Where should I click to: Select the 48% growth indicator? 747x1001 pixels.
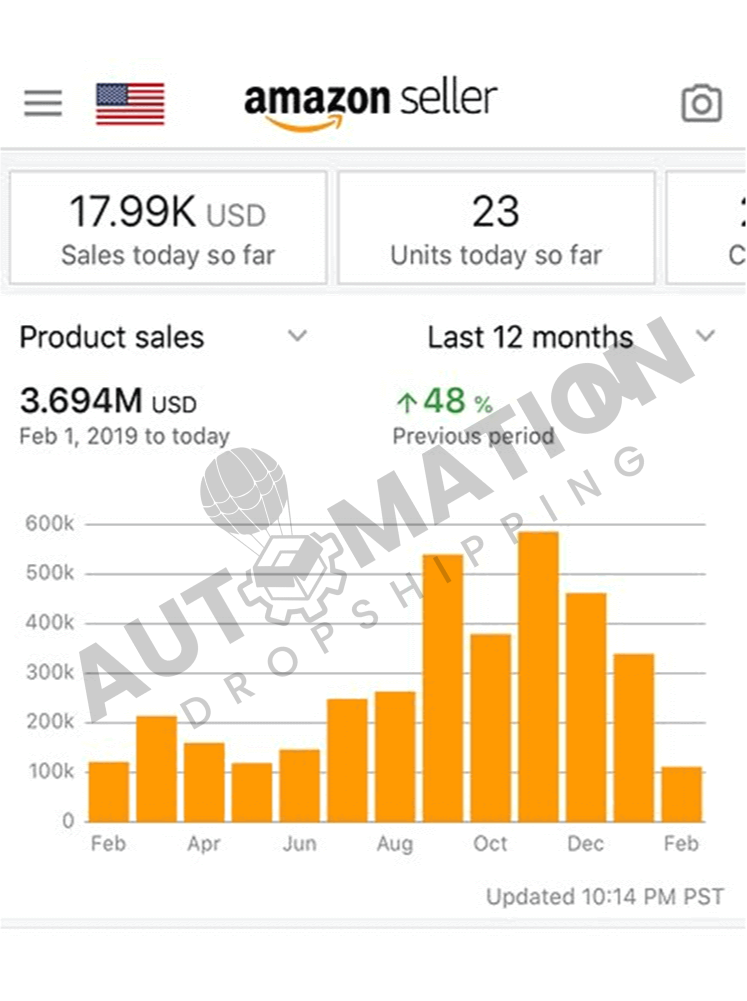(x=442, y=401)
